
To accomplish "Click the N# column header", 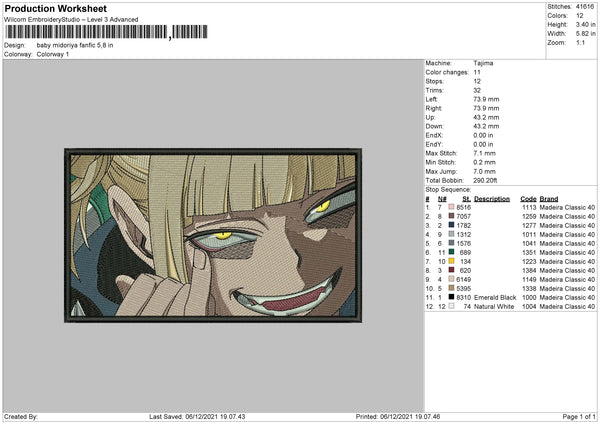I will (442, 199).
